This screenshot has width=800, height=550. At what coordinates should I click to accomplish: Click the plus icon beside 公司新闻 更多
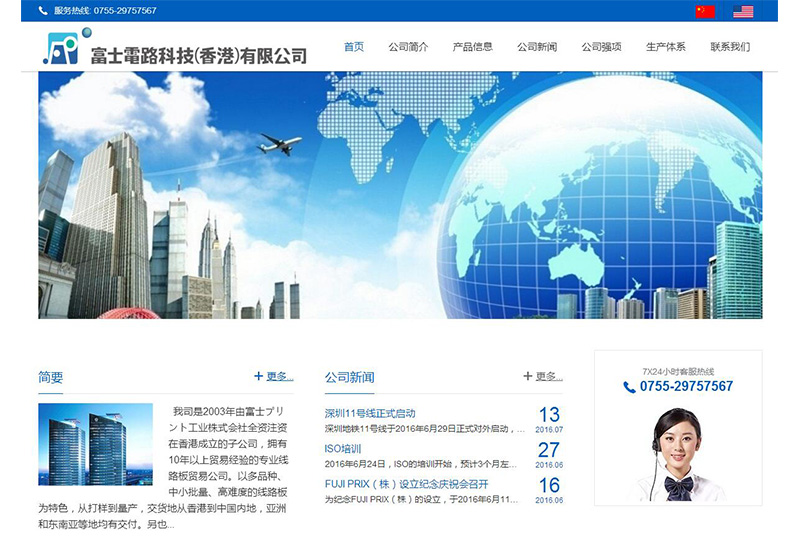527,376
